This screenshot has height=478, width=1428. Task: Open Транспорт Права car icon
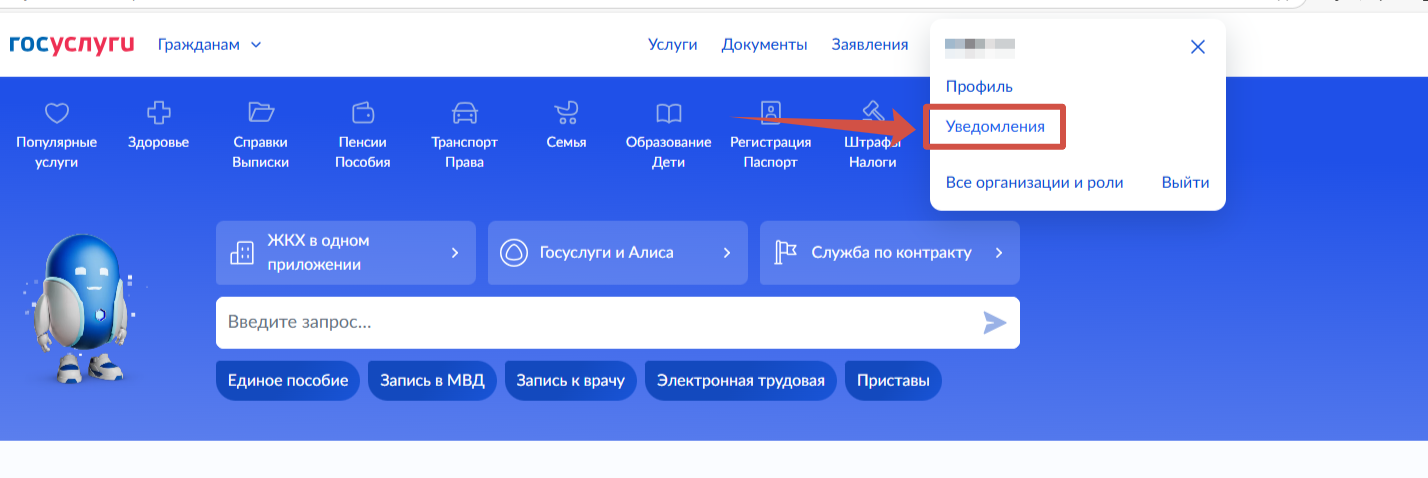(464, 112)
